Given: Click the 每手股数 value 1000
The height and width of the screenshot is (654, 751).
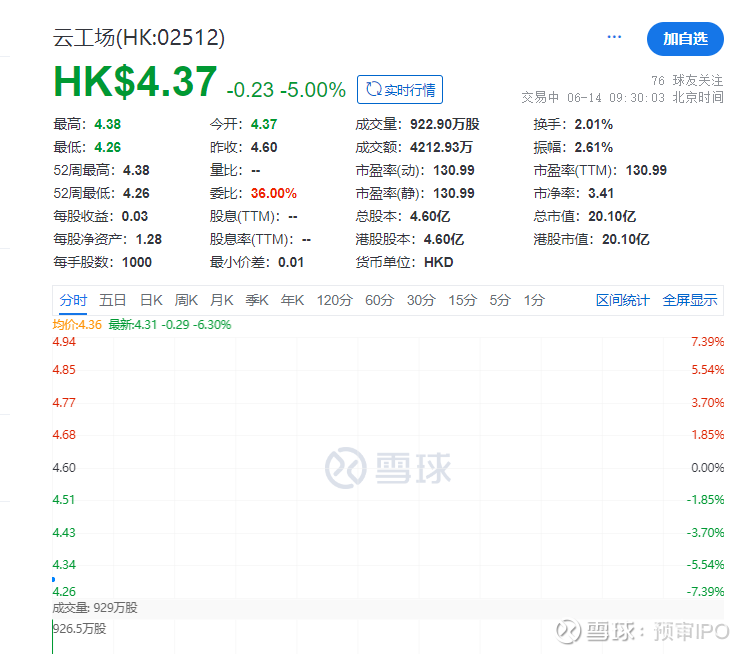Looking at the screenshot, I should coord(137,263).
